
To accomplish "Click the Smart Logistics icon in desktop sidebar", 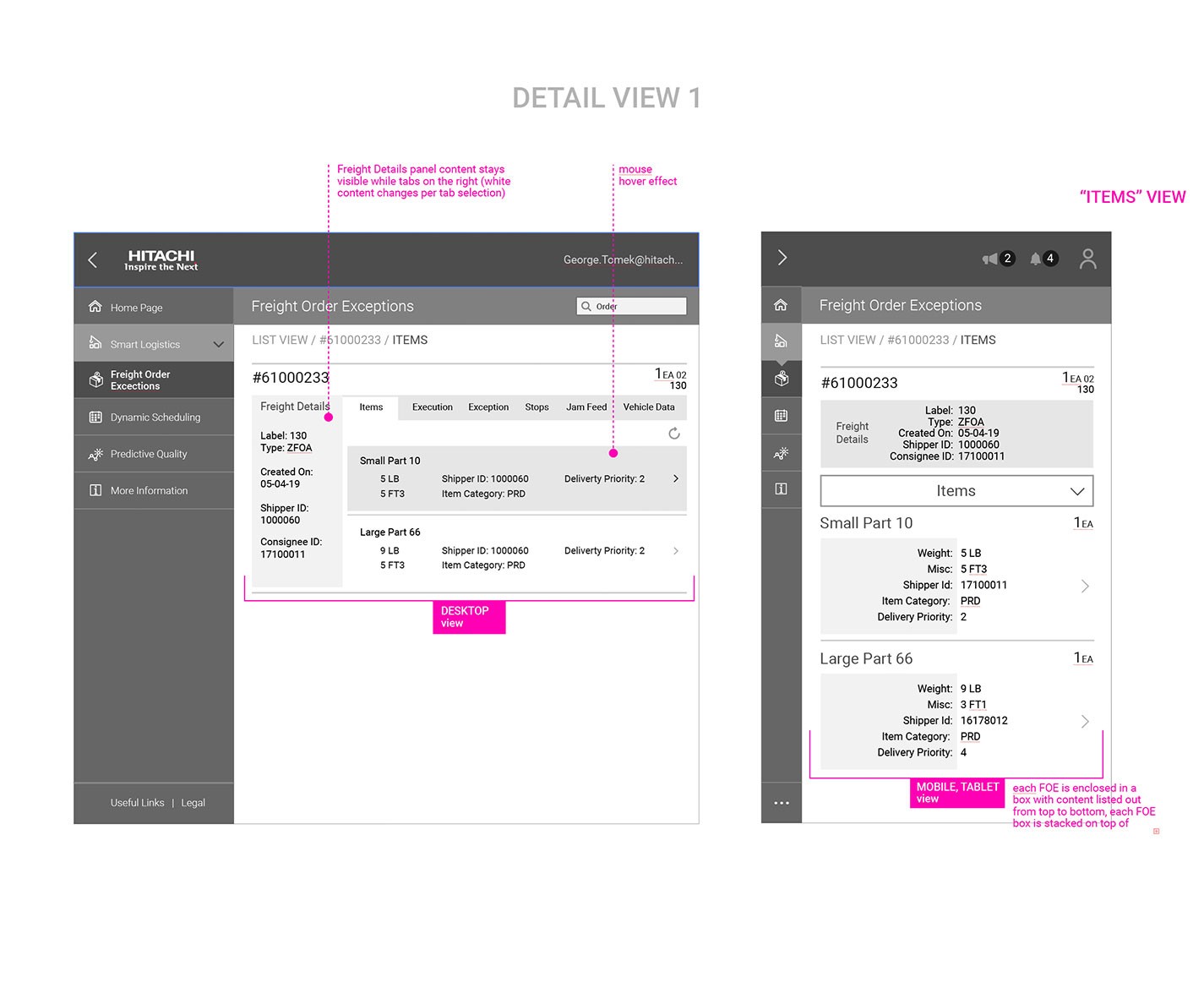I will pos(95,343).
